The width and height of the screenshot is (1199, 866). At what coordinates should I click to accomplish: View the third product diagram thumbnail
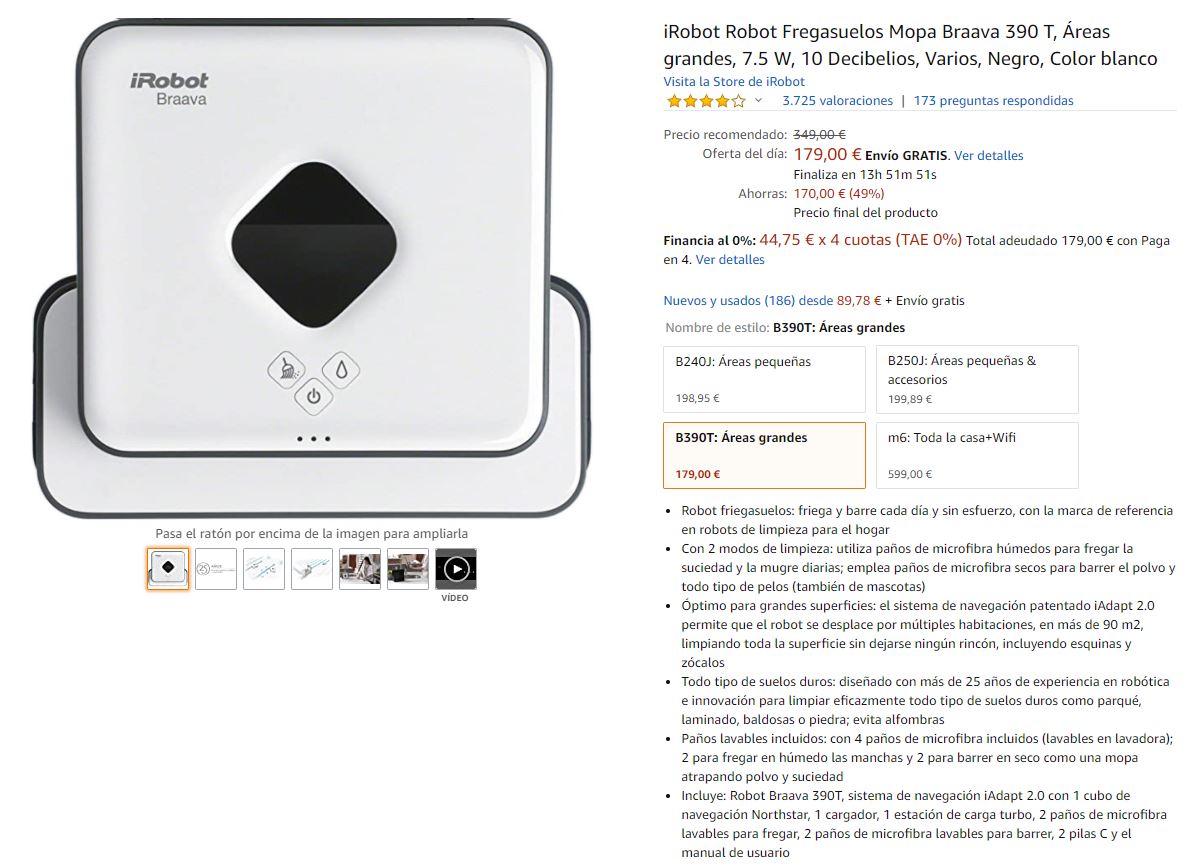pos(264,569)
